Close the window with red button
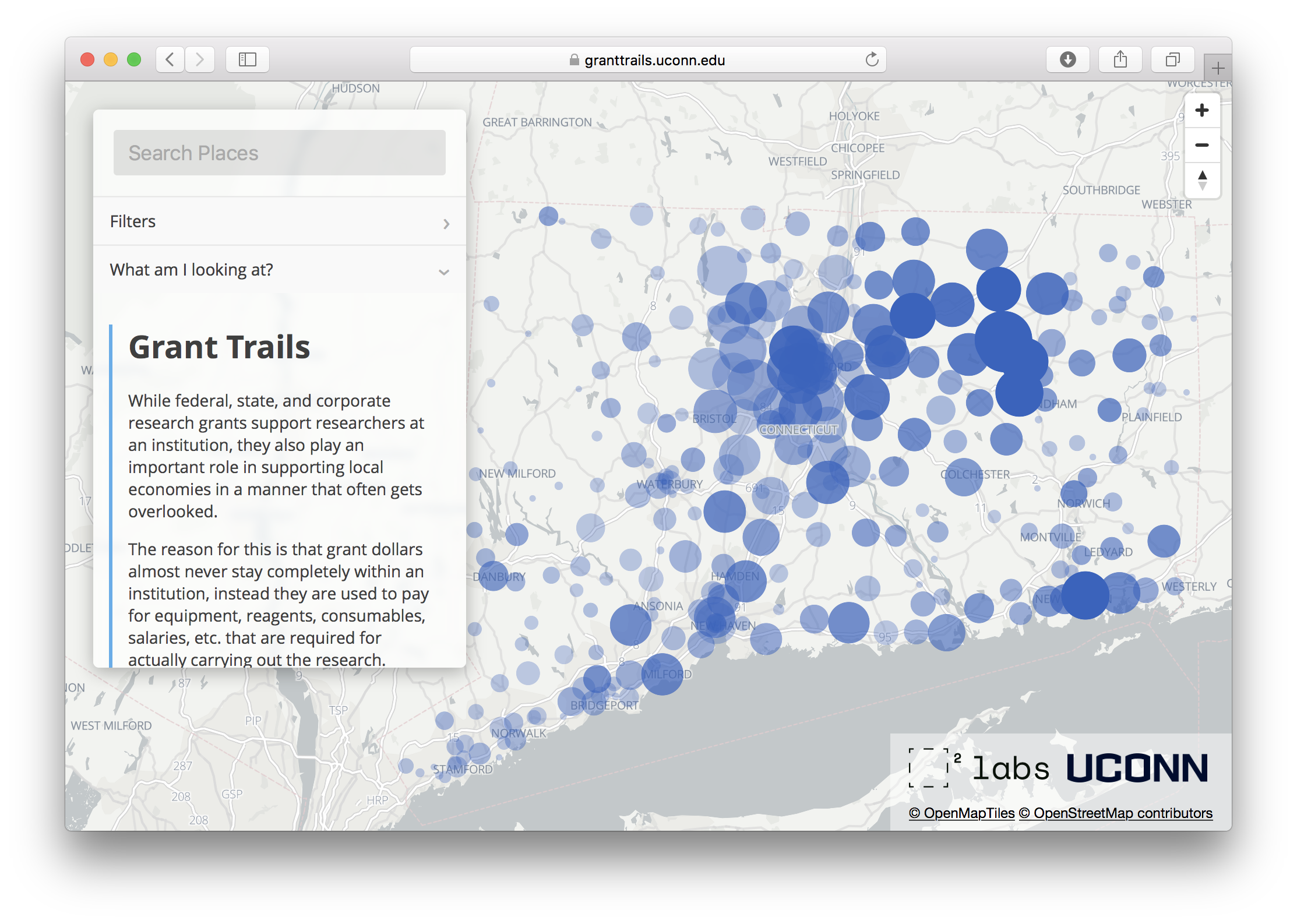 pyautogui.click(x=87, y=59)
